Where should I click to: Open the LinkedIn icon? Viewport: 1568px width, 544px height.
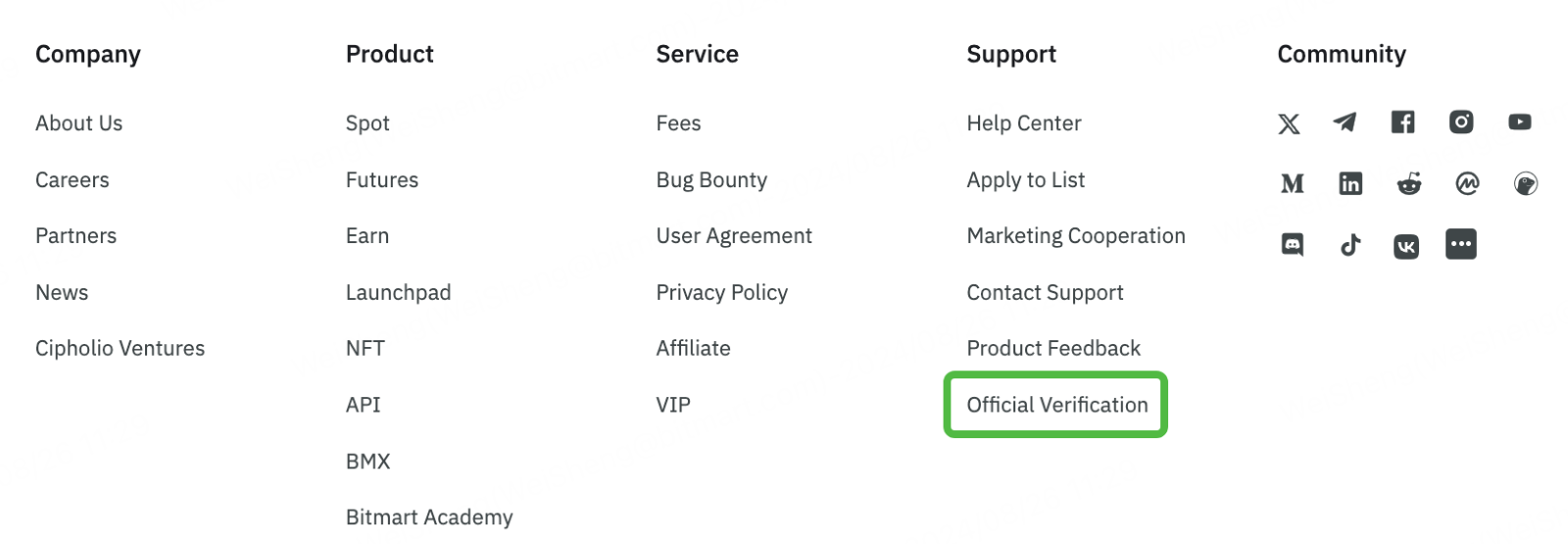coord(1350,183)
